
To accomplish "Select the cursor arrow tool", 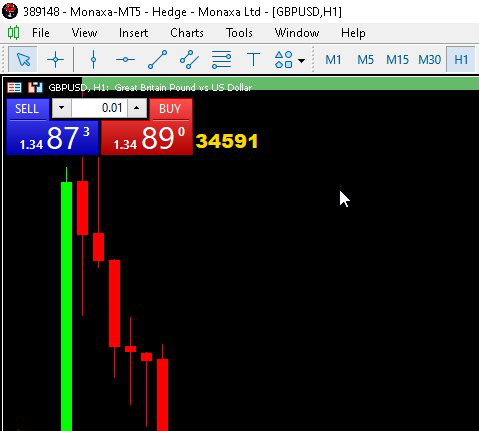I will (23, 60).
